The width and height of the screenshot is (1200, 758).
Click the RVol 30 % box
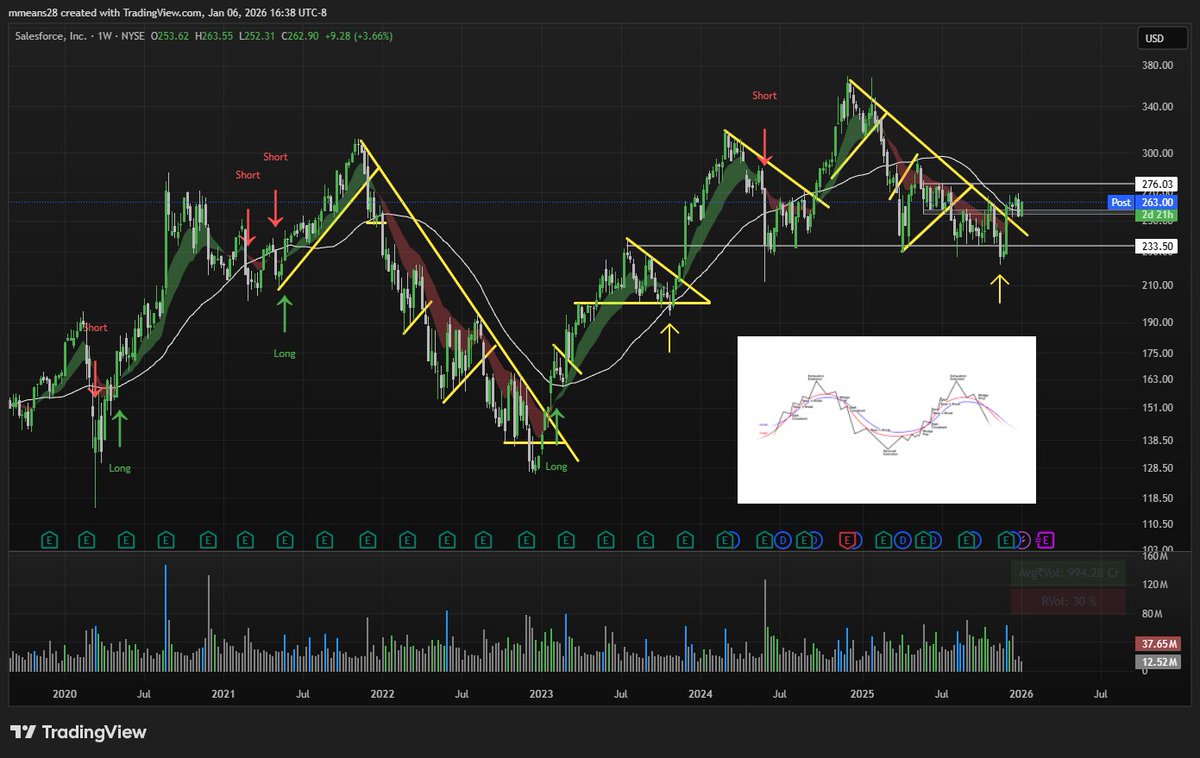pyautogui.click(x=1068, y=601)
